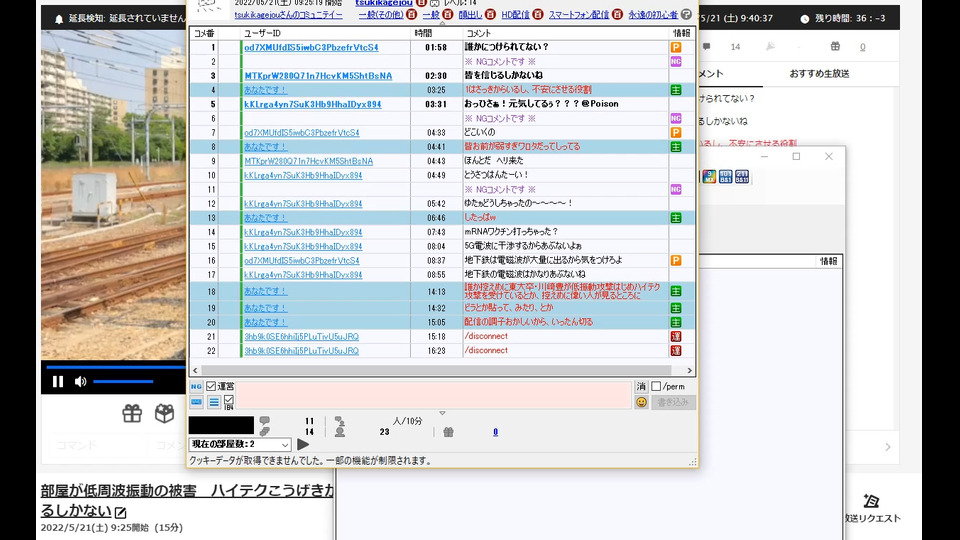Click the コメント column header
Image resolution: width=960 pixels, height=540 pixels.
(479, 33)
